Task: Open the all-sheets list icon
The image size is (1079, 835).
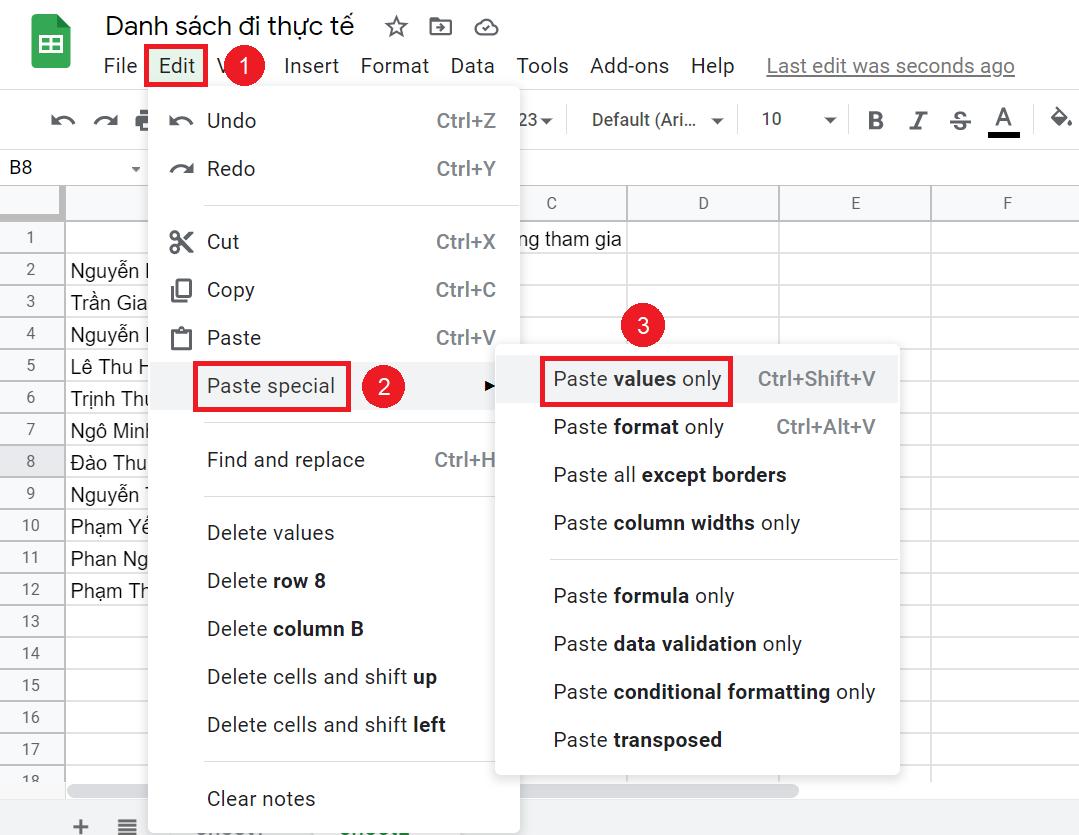Action: (126, 826)
